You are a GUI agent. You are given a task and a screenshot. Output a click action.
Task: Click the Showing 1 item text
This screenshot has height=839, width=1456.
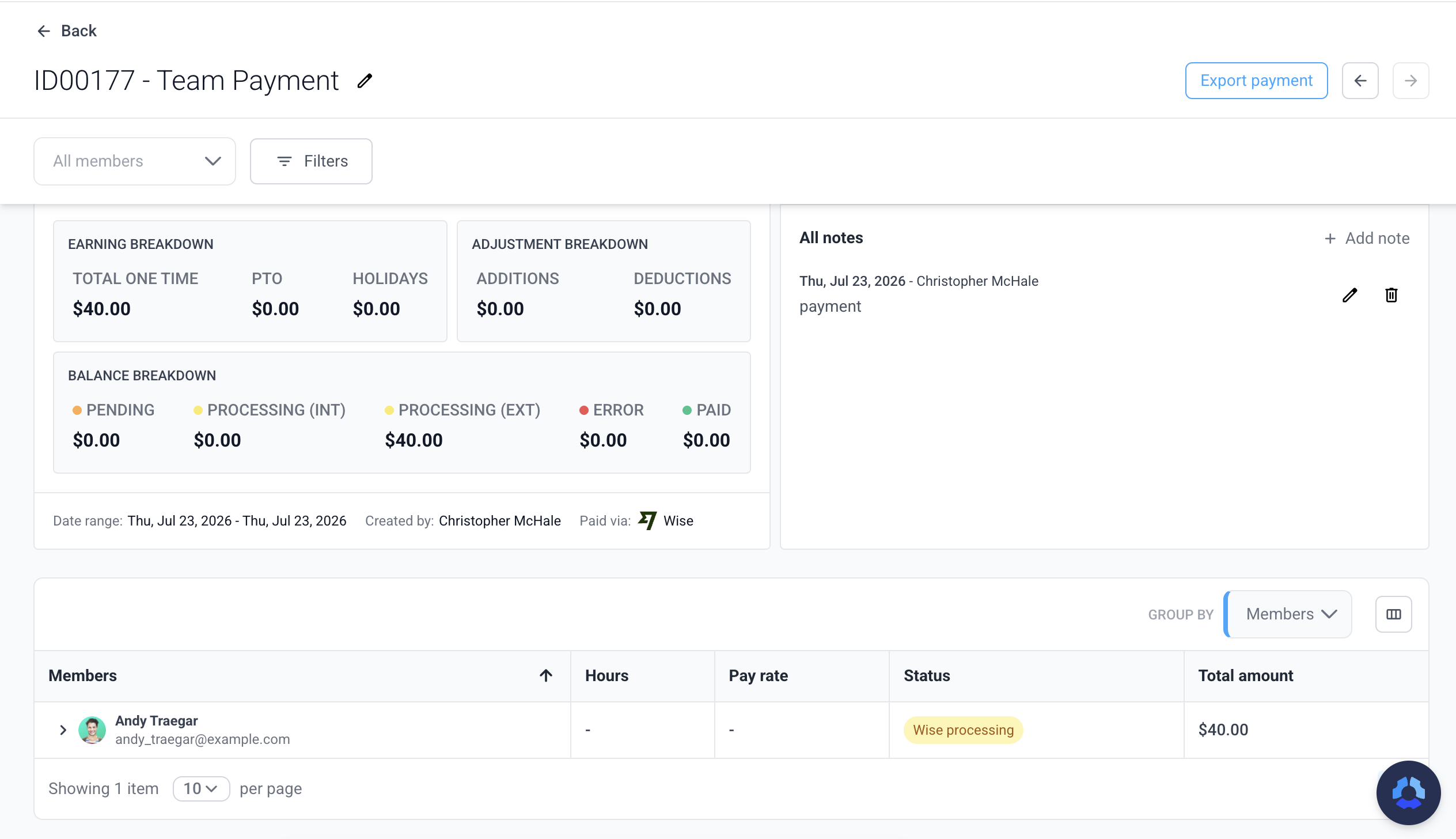click(103, 789)
